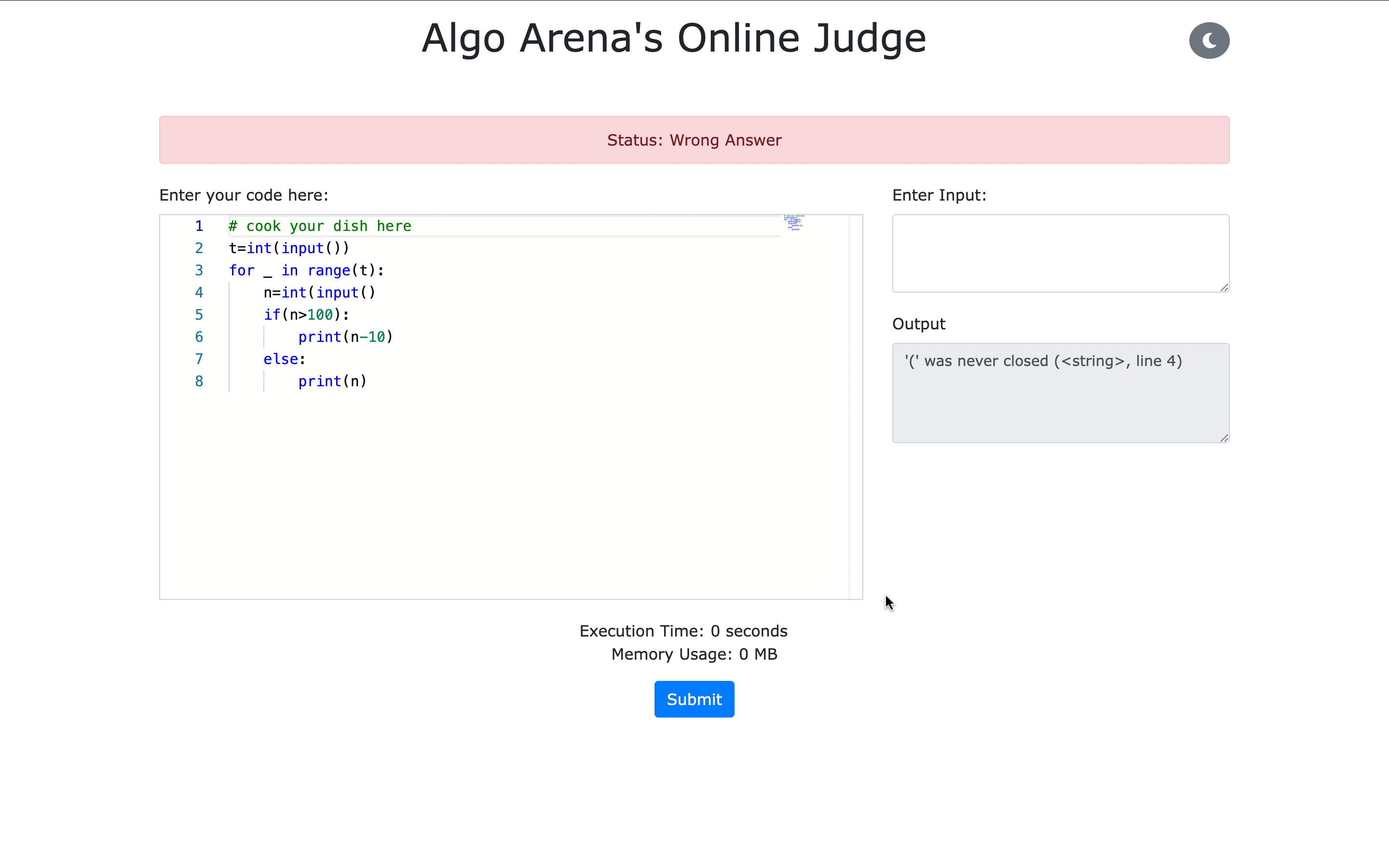1389x868 pixels.
Task: Click the Output text area
Action: 1060,393
